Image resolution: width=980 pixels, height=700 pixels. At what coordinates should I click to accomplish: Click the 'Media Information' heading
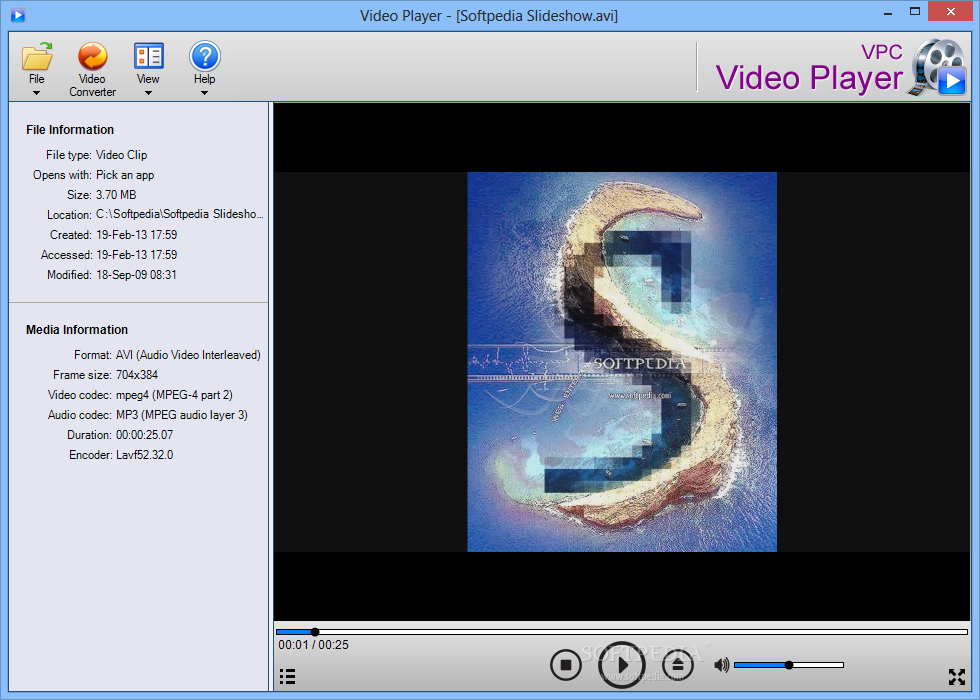point(77,329)
